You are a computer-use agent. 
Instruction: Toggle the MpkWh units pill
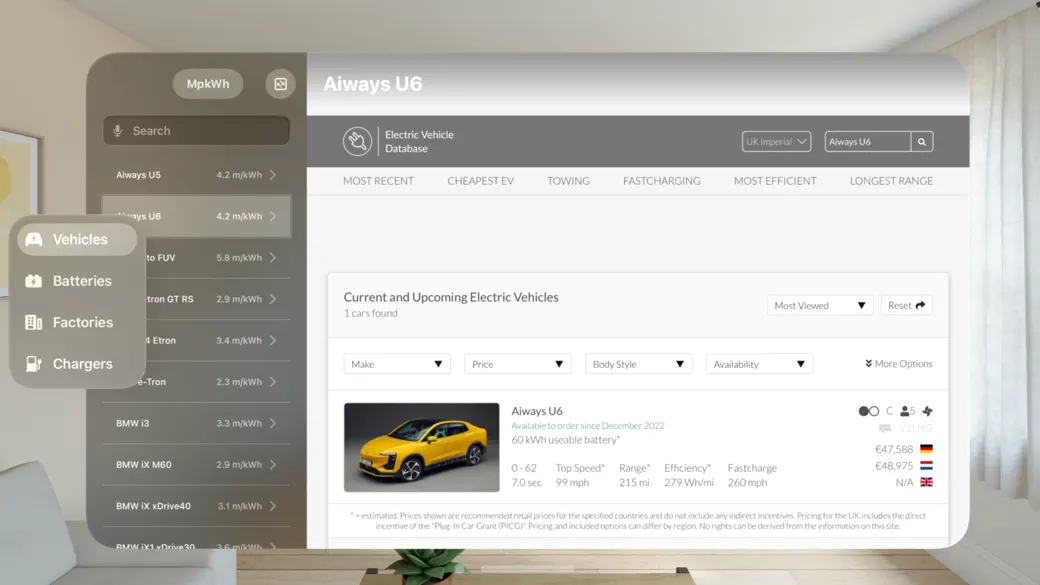coord(207,84)
